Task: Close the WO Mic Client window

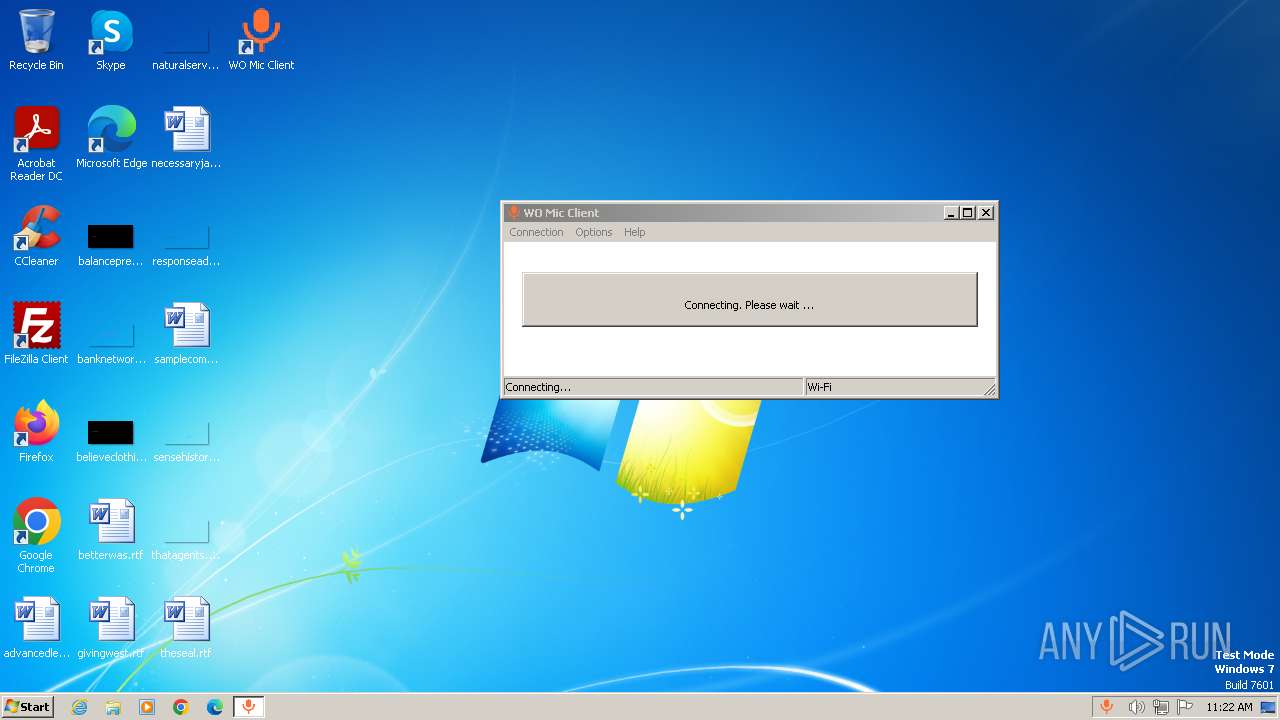Action: [986, 213]
